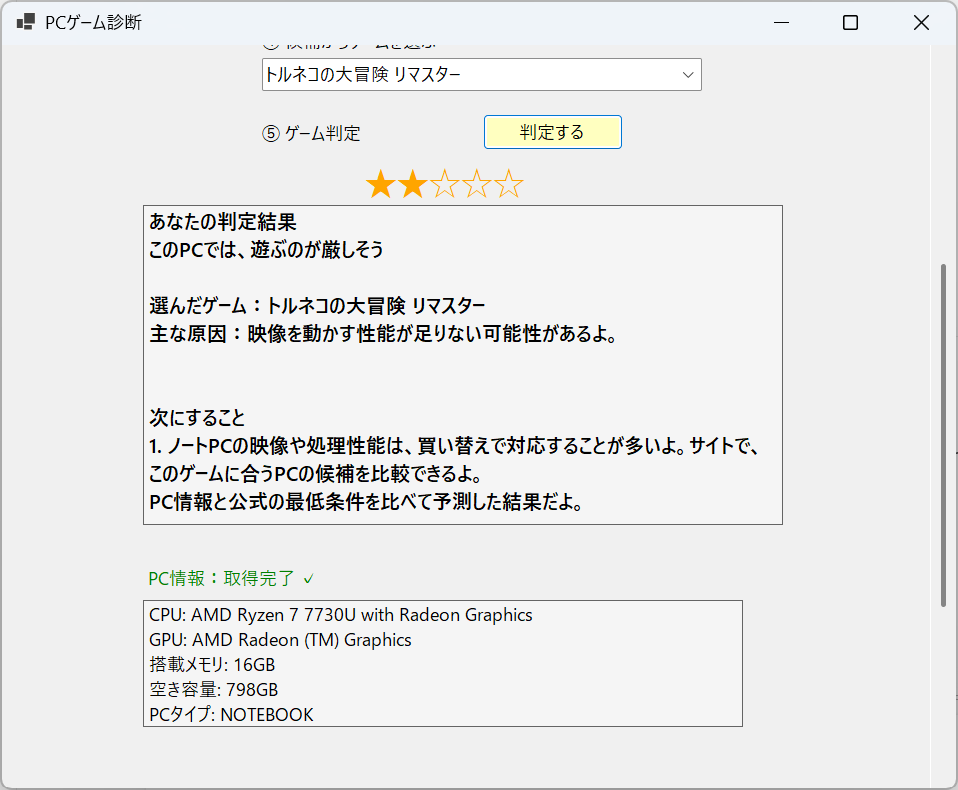Click the PCゲーム診断 app icon in the title bar
This screenshot has height=790, width=958.
click(x=26, y=22)
